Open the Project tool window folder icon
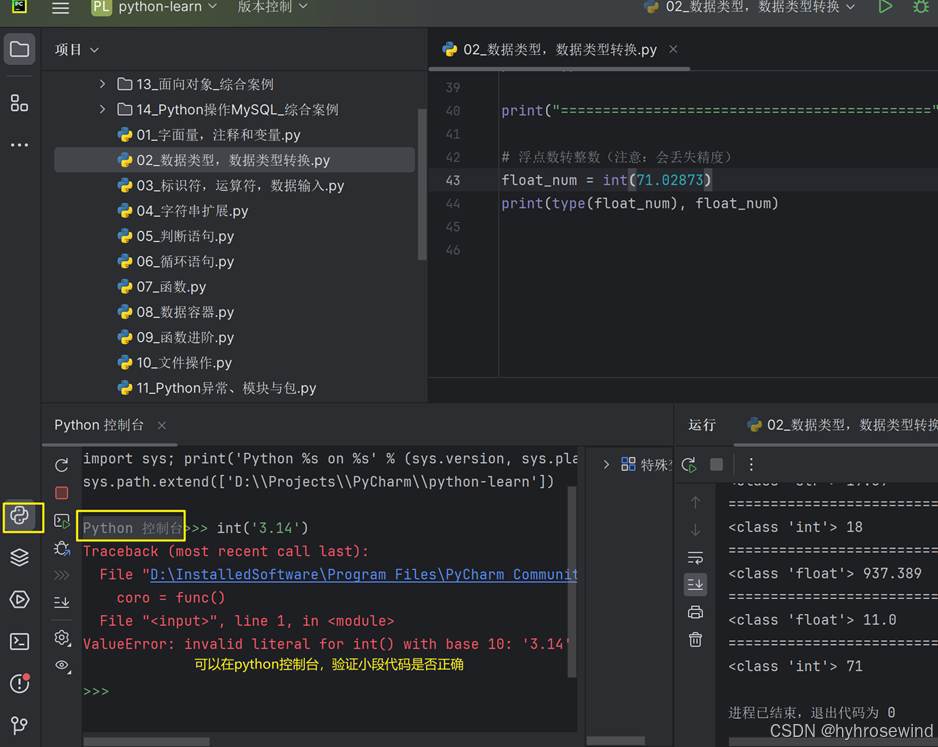This screenshot has height=747, width=938. (x=19, y=49)
